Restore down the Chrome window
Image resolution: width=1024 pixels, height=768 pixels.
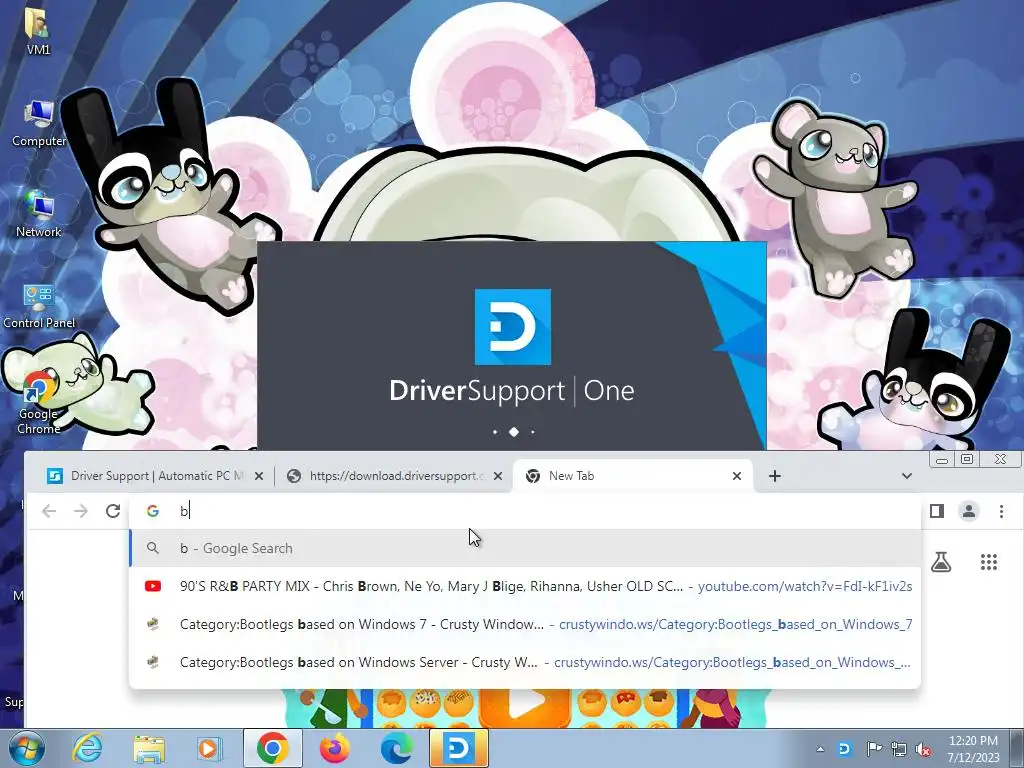[x=967, y=459]
